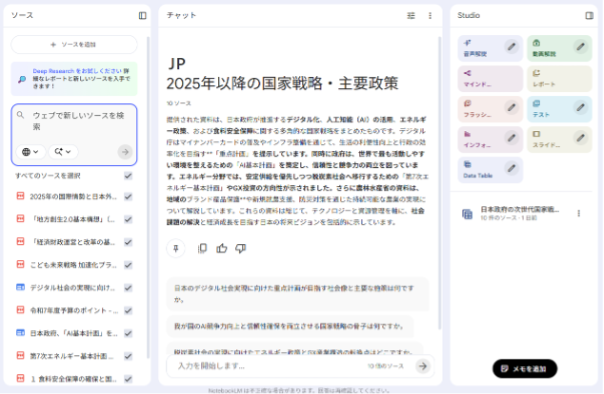
Task: Edit 音声解説 card with pencil icon
Action: pos(511,47)
